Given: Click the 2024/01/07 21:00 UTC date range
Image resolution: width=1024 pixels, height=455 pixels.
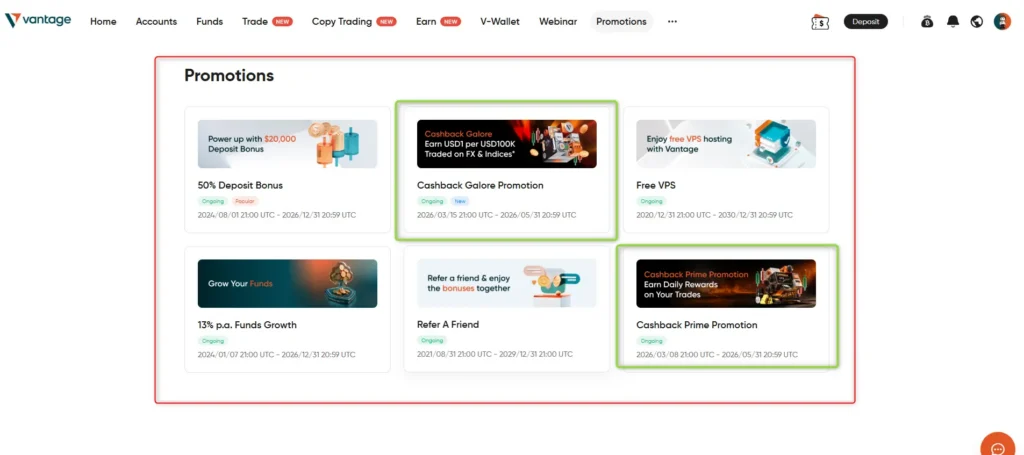Looking at the screenshot, I should point(277,354).
